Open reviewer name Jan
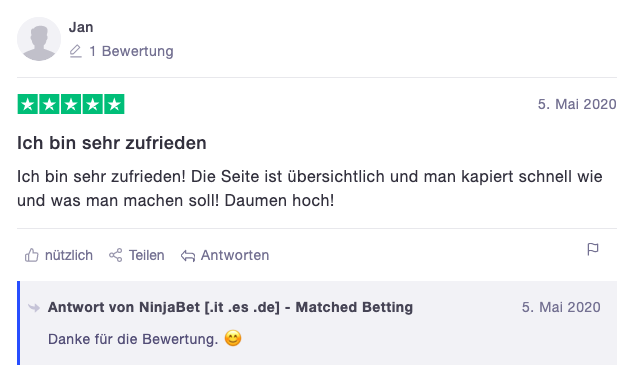634x381 pixels. coord(81,27)
